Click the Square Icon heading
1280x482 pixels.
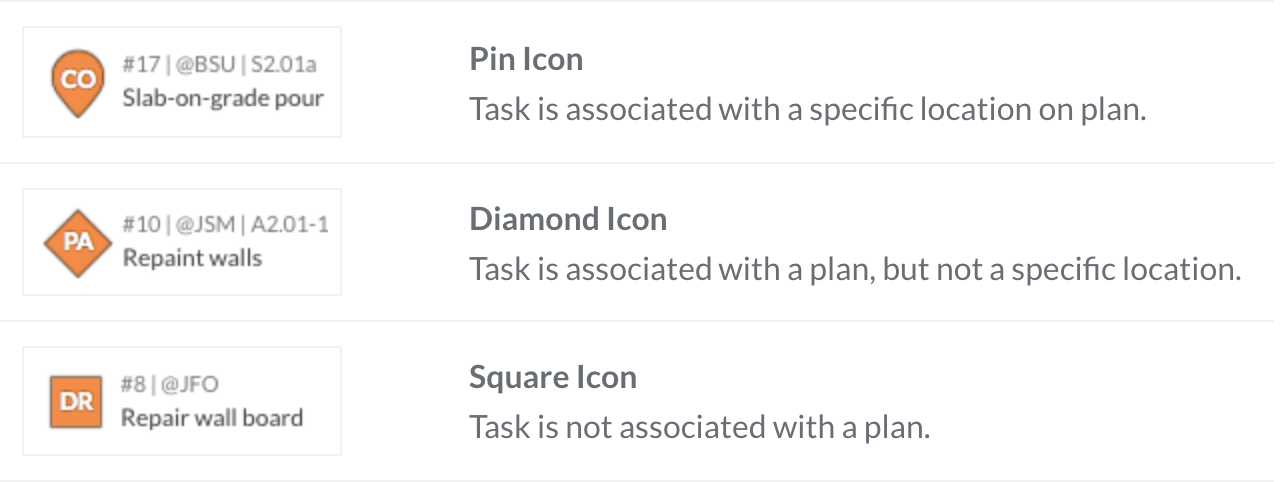click(x=553, y=377)
